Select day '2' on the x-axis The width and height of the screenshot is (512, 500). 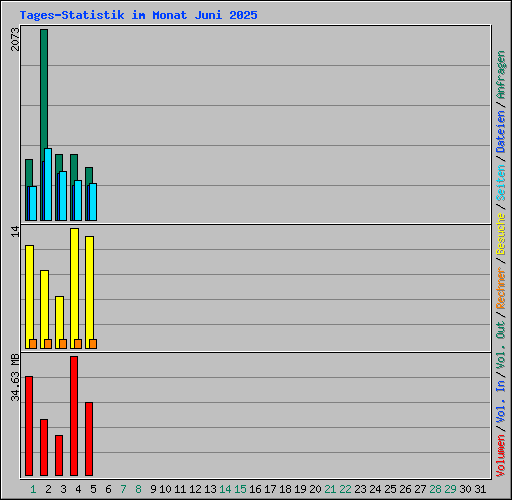[49, 489]
